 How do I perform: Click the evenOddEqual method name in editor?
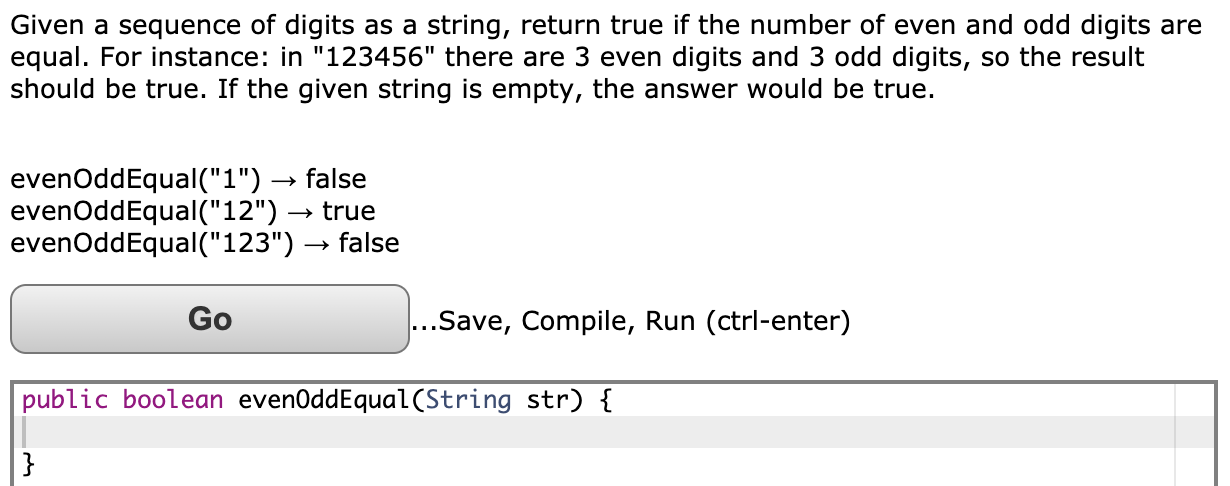pyautogui.click(x=324, y=401)
